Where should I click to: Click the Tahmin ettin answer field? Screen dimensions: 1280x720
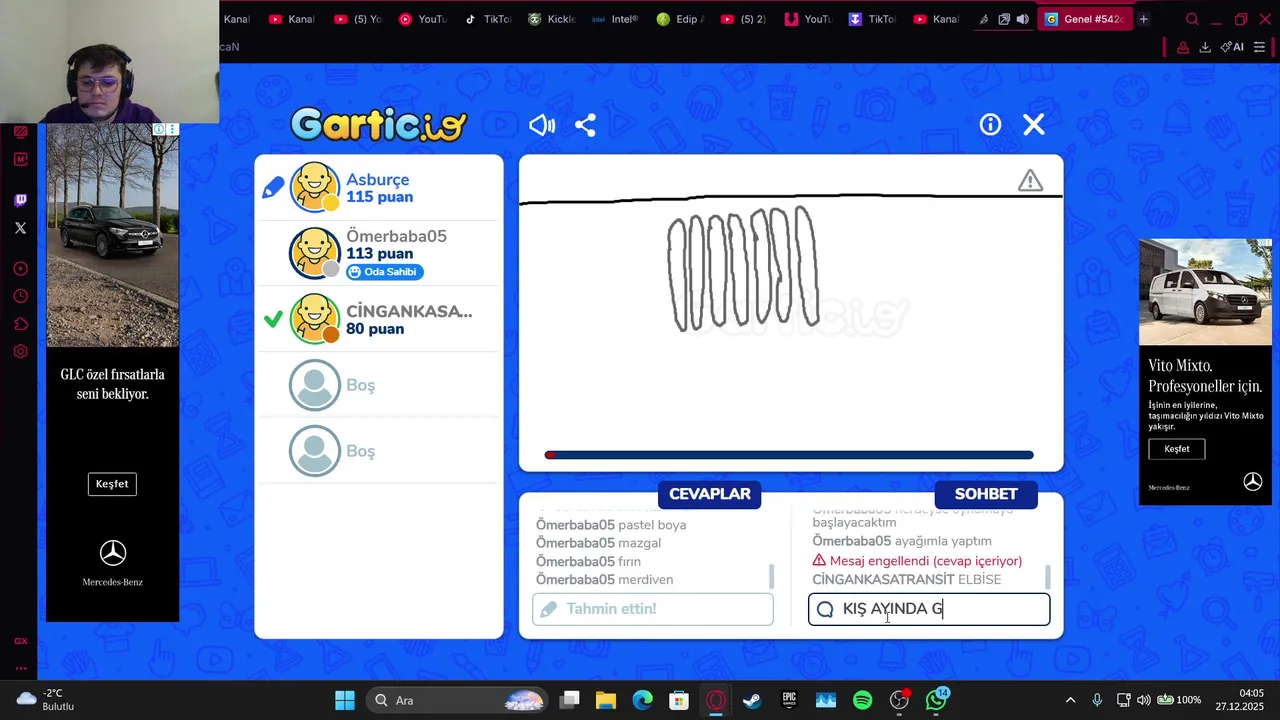click(x=653, y=609)
